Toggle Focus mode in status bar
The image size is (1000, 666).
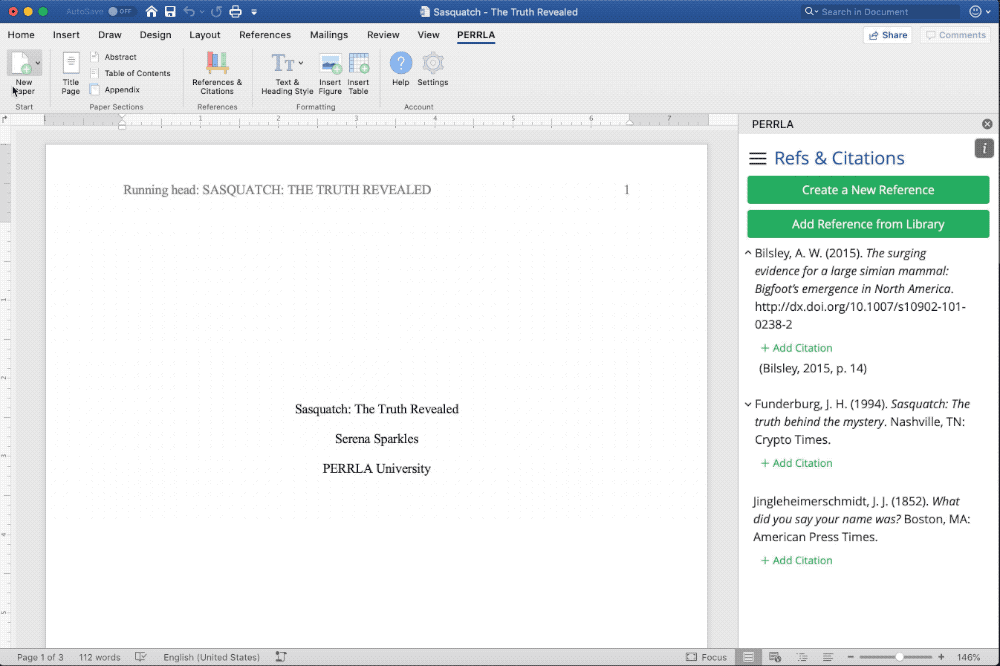pos(707,657)
